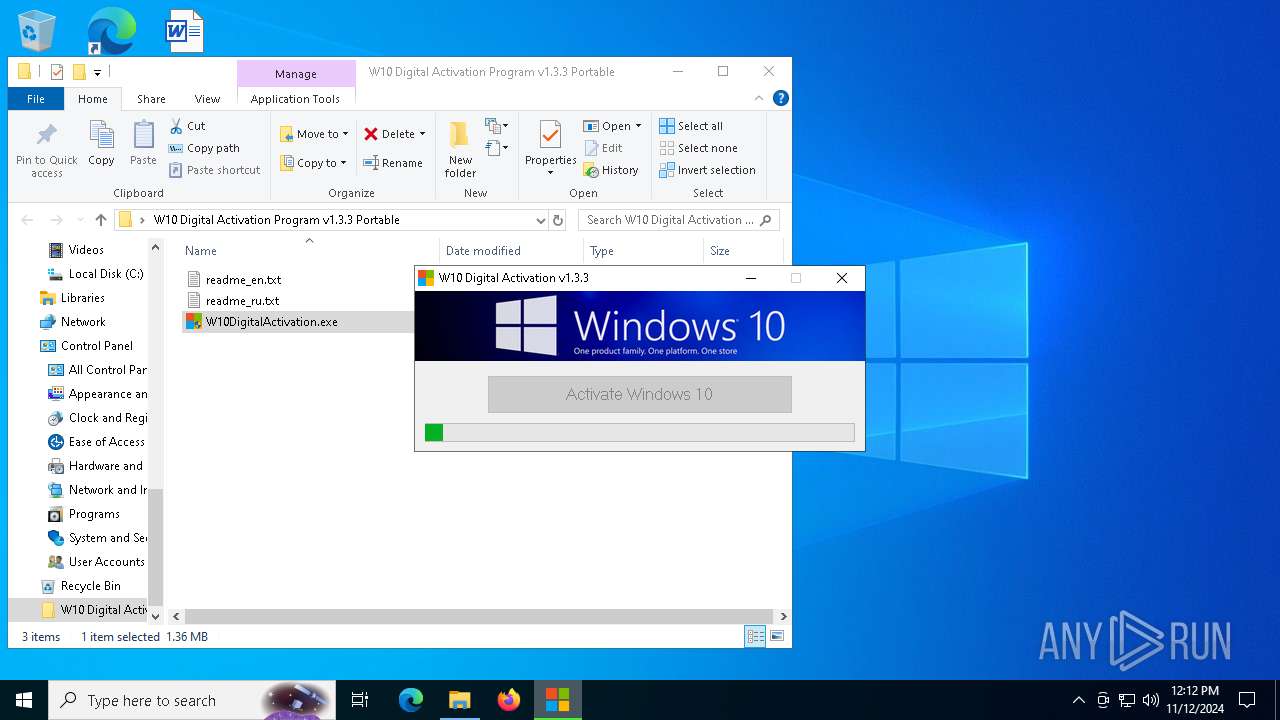This screenshot has width=1280, height=720.
Task: Select Copy path in Clipboard group
Action: point(204,148)
